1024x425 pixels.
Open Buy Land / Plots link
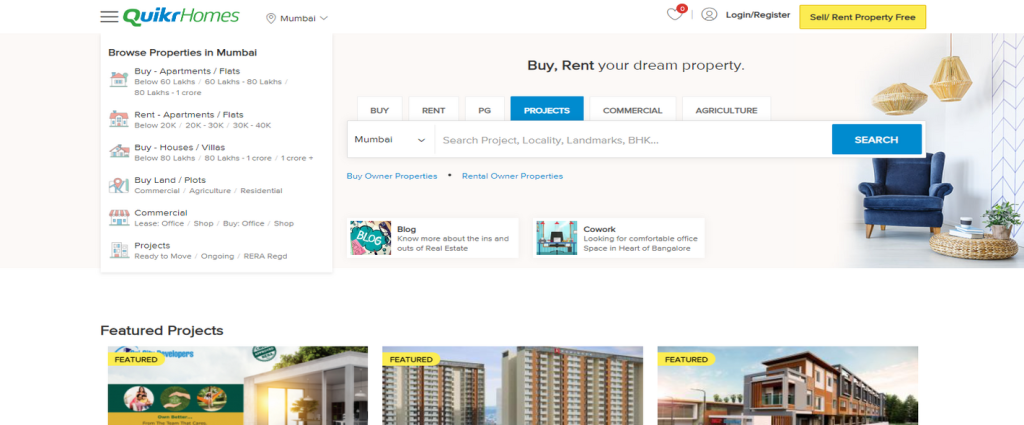[x=170, y=180]
